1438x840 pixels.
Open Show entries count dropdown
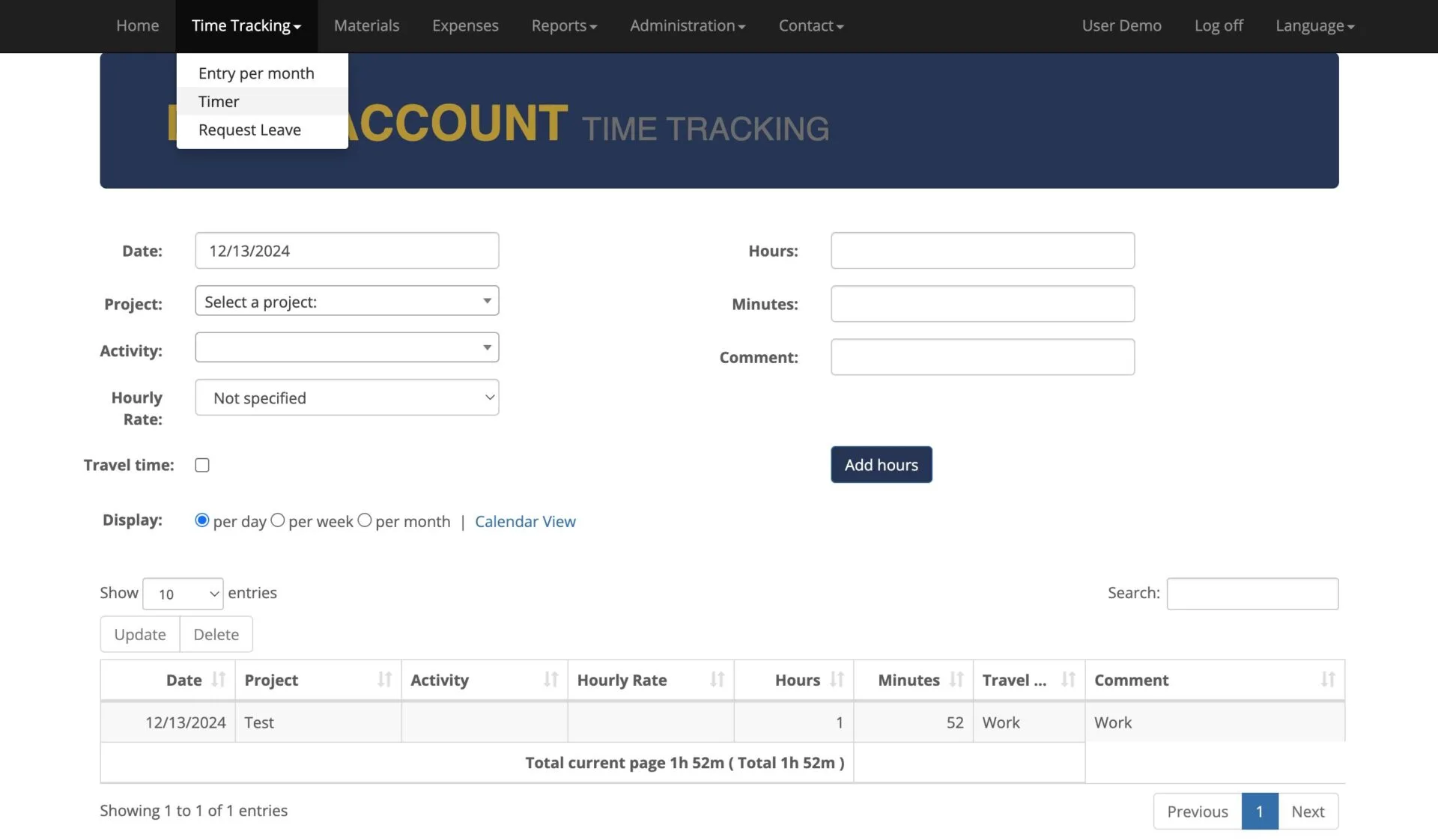pos(183,594)
